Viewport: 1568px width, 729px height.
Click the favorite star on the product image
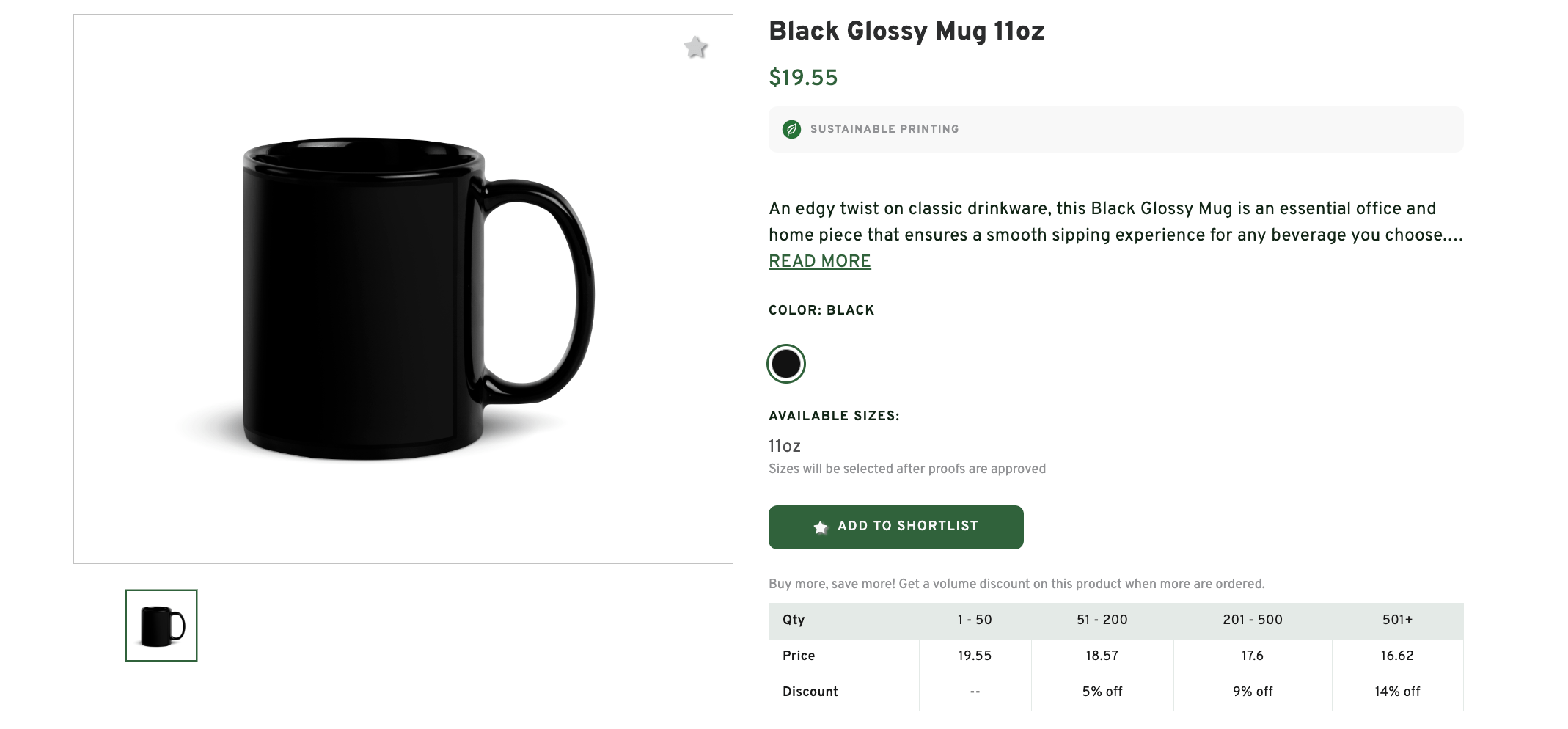point(695,48)
